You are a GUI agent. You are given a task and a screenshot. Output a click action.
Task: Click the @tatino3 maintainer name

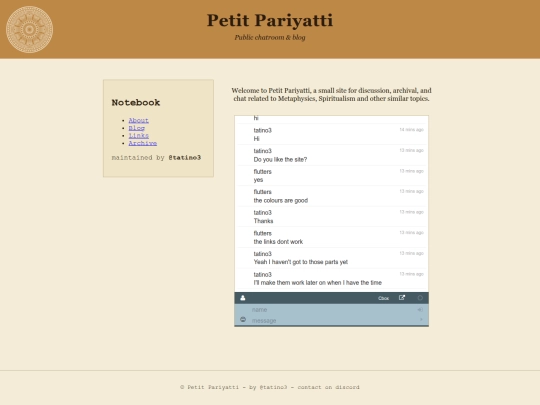click(x=185, y=157)
